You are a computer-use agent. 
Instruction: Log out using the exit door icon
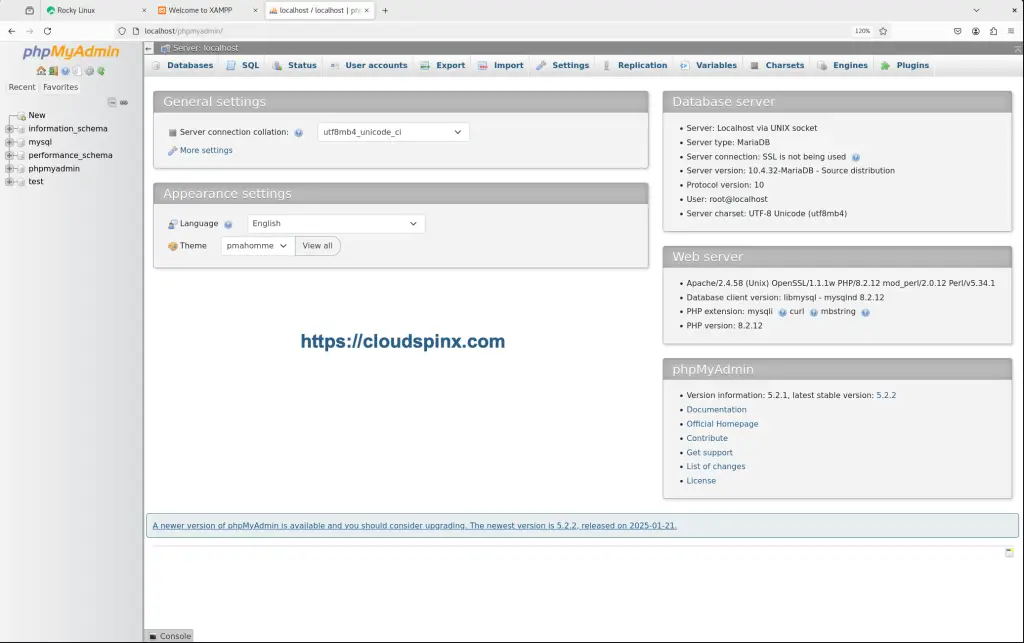[x=53, y=71]
